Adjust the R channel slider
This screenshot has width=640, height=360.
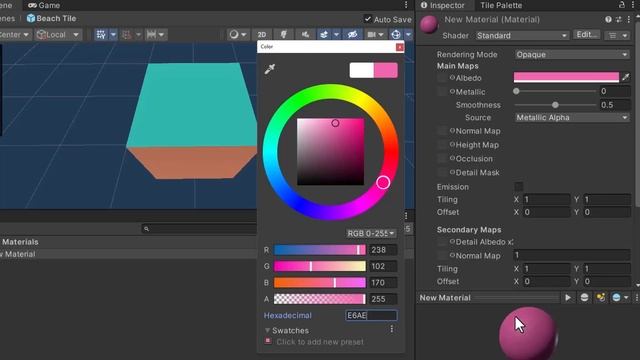click(x=320, y=250)
